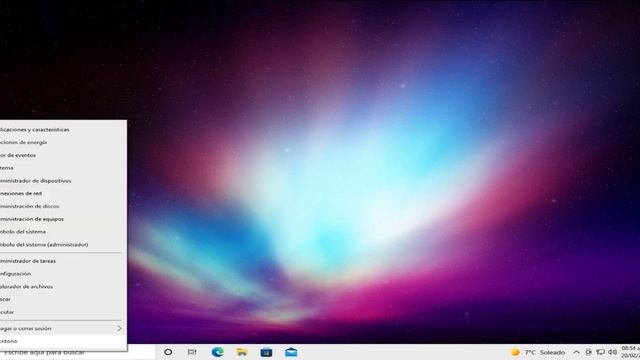Open File Explorer taskbar icon
Screen dimensions: 640x360
[x=242, y=352]
